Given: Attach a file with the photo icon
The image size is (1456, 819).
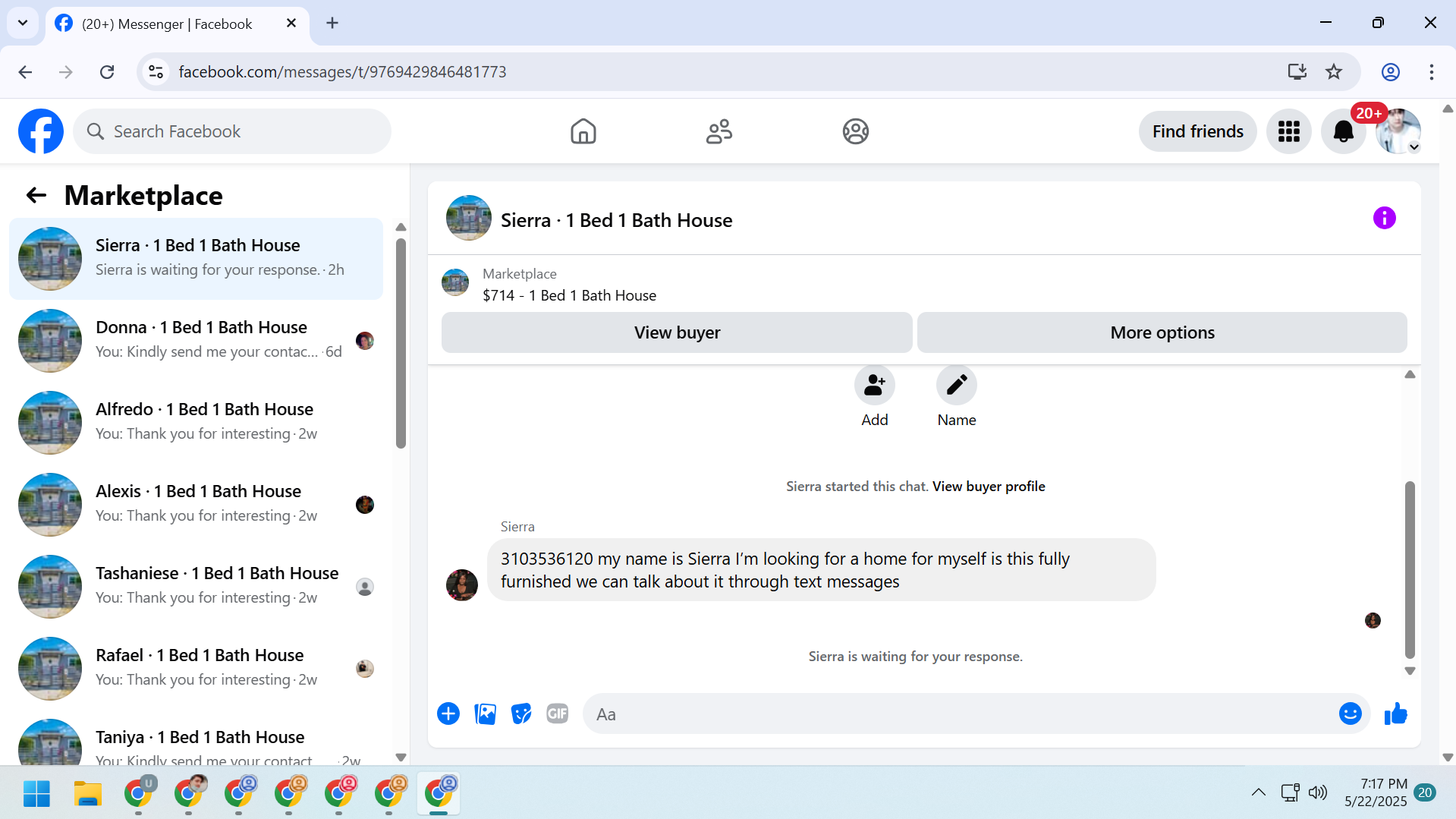Looking at the screenshot, I should click(485, 713).
